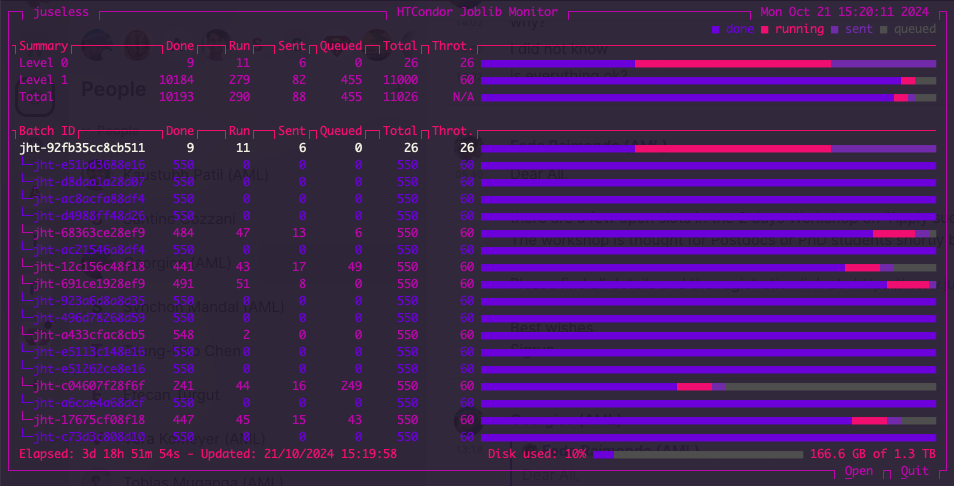Click the Disk used progress bar
Image resolution: width=954 pixels, height=486 pixels.
point(697,454)
